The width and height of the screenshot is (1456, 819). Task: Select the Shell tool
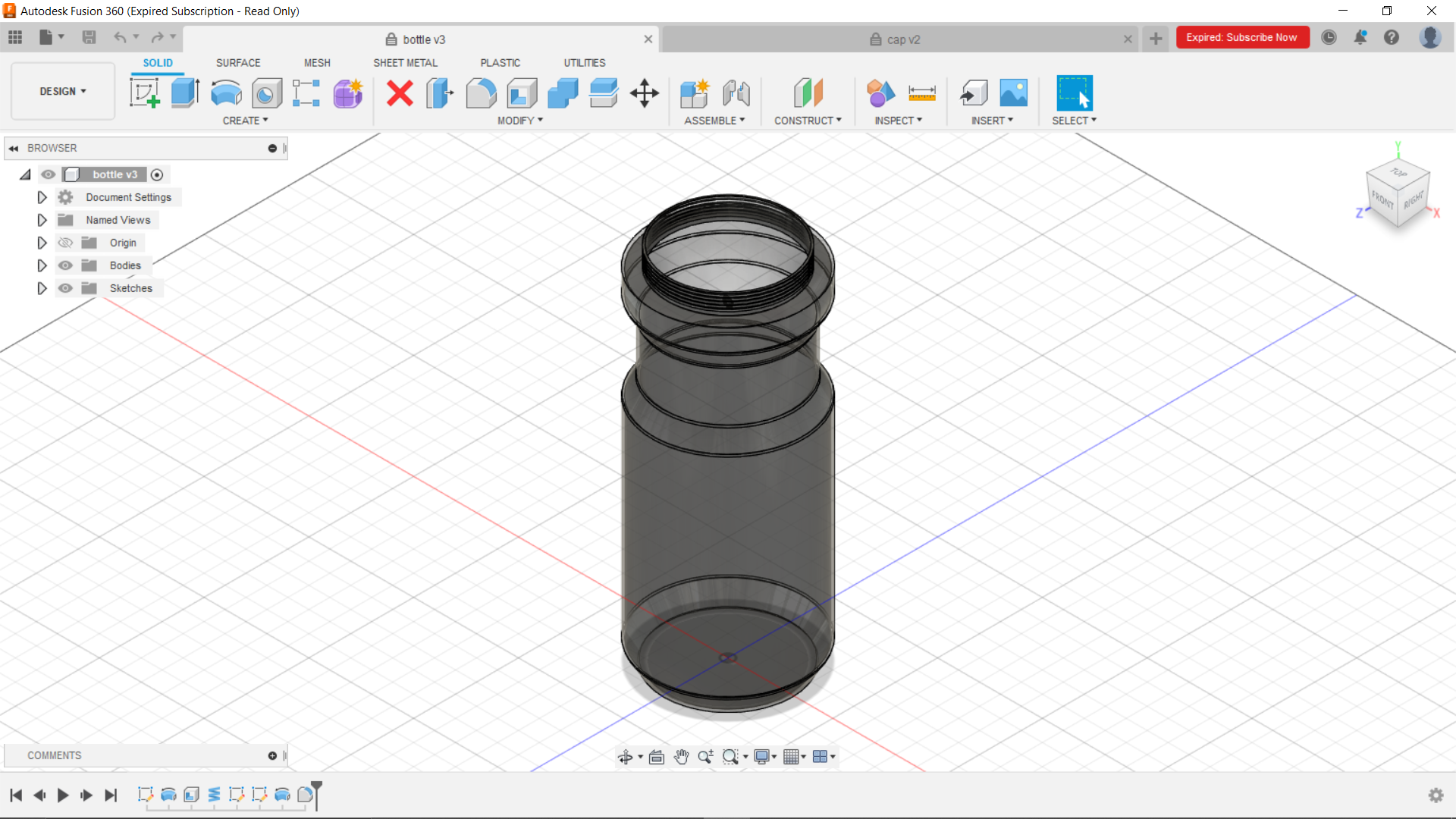(522, 93)
